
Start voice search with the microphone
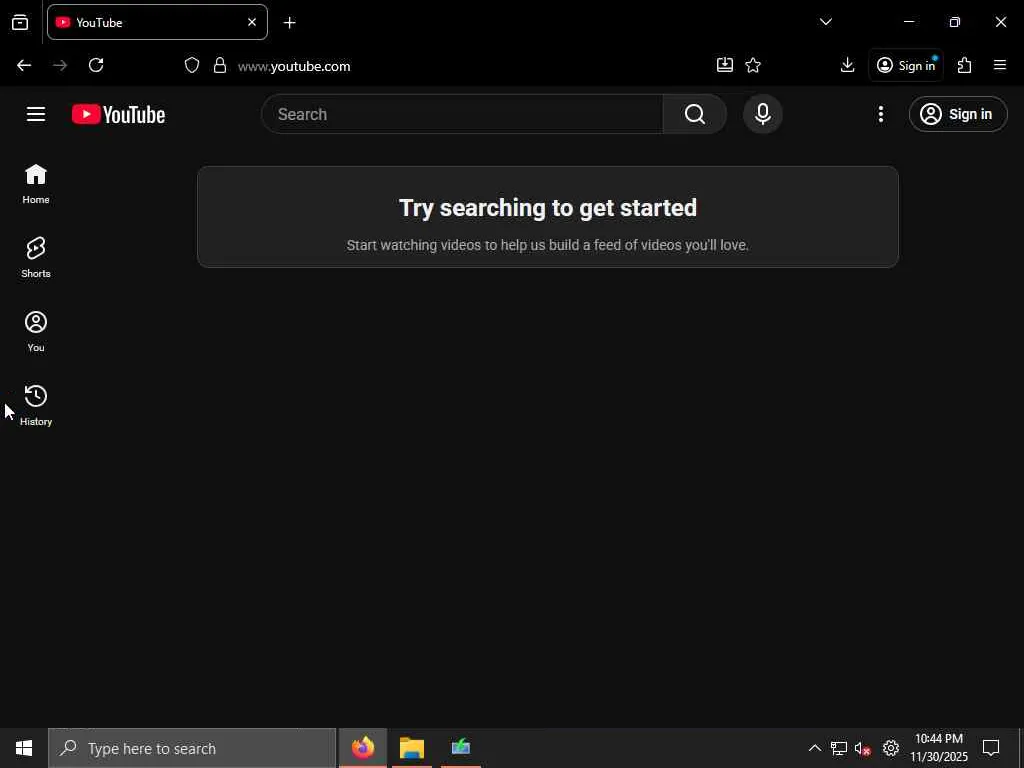coord(762,114)
